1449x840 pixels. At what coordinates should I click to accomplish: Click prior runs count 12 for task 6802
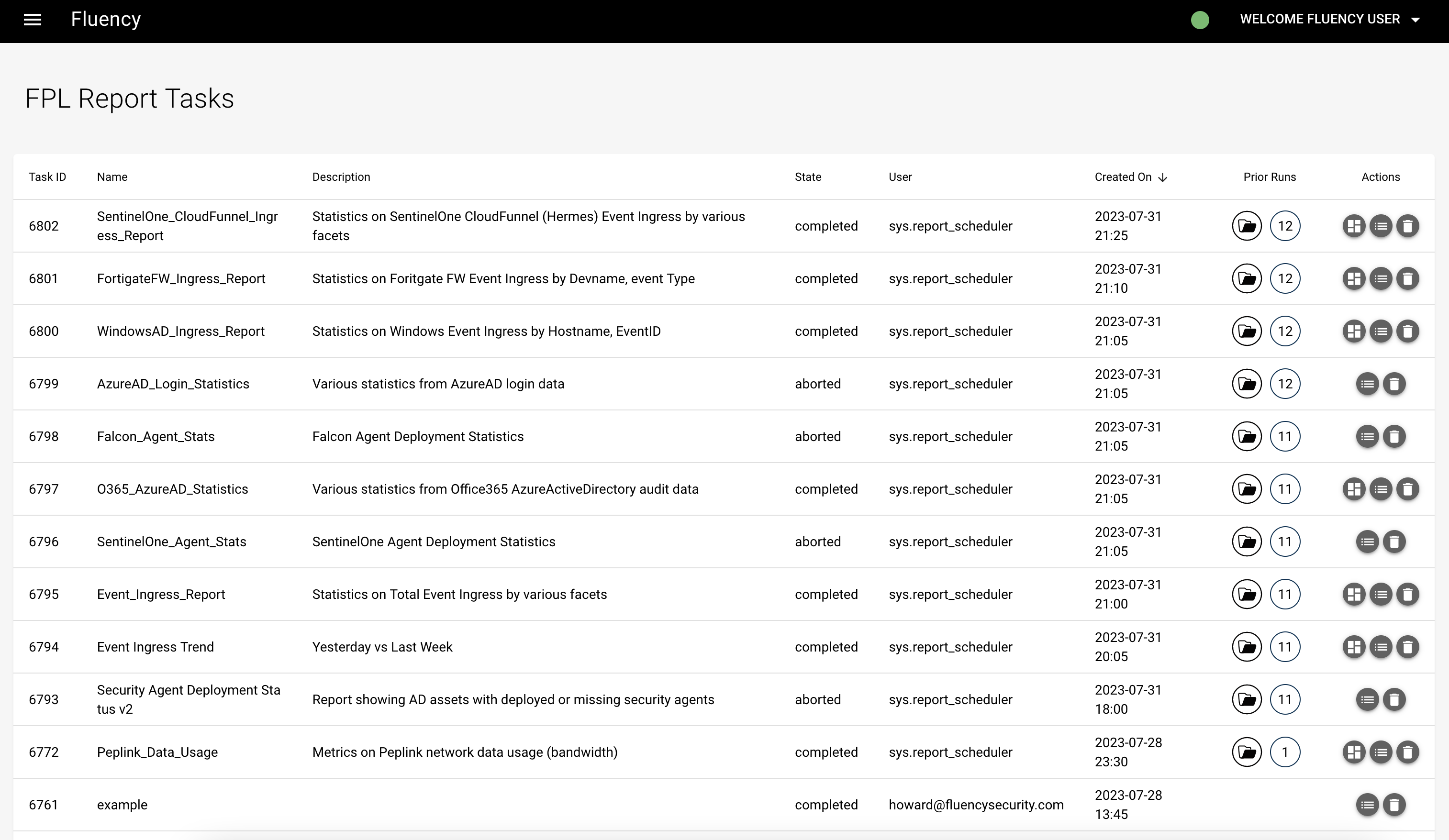click(x=1284, y=226)
